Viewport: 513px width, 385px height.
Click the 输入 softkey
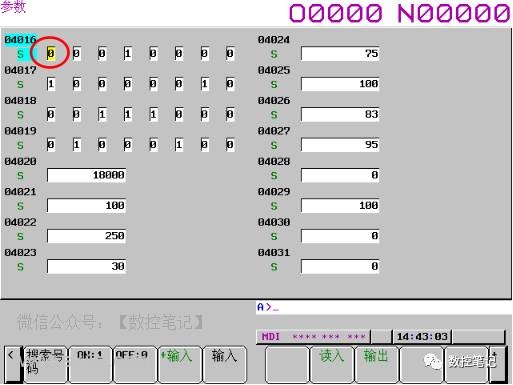tap(225, 364)
